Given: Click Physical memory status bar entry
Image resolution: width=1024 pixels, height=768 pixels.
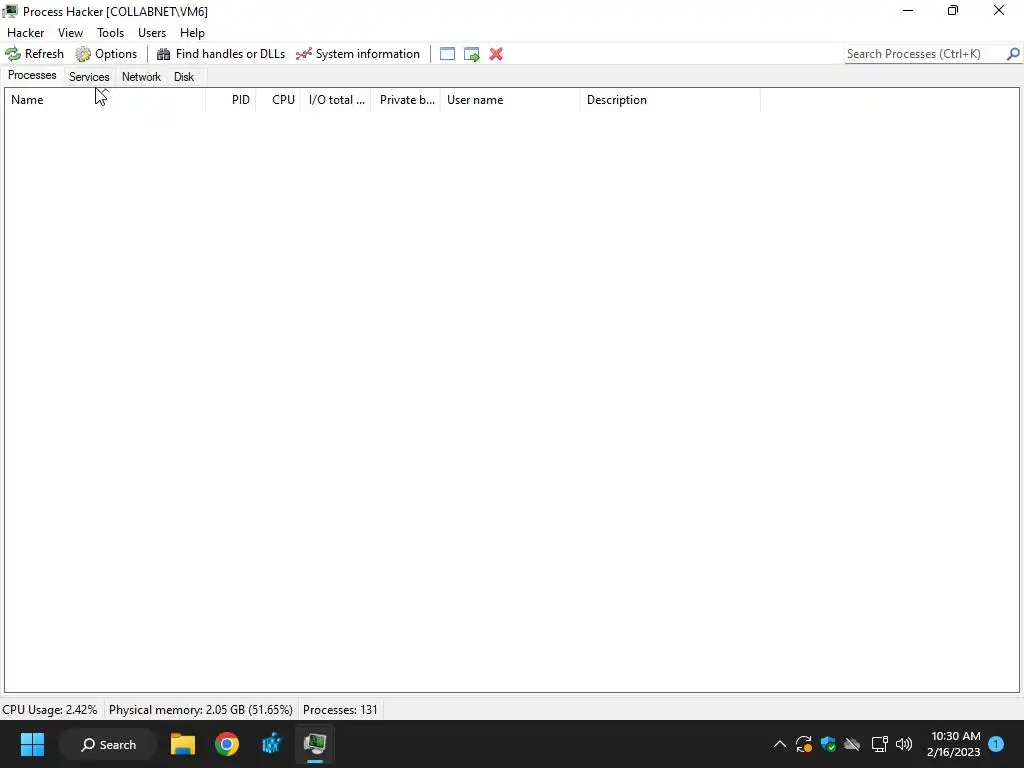Looking at the screenshot, I should (x=200, y=710).
